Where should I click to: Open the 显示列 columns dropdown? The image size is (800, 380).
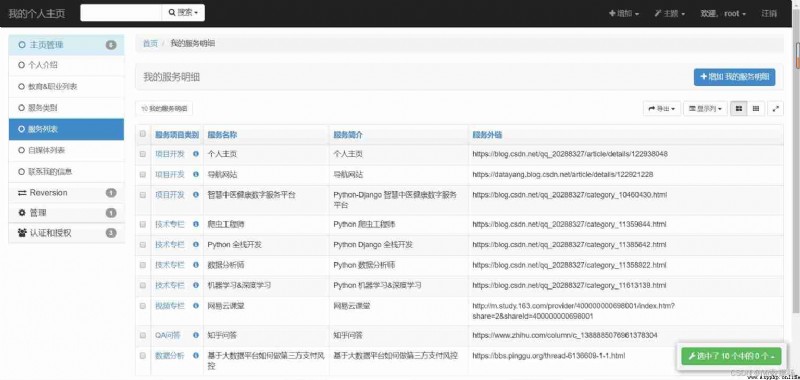(x=705, y=109)
